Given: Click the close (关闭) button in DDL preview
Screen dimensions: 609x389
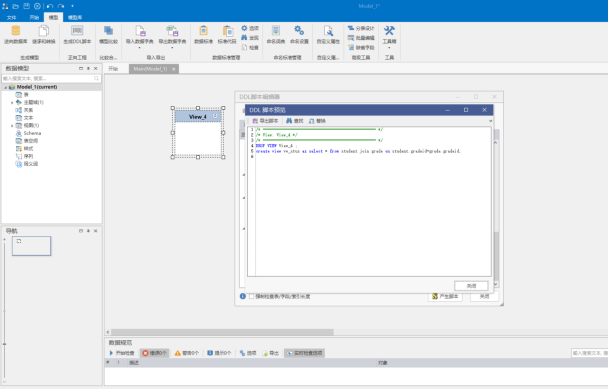Looking at the screenshot, I should point(471,286).
